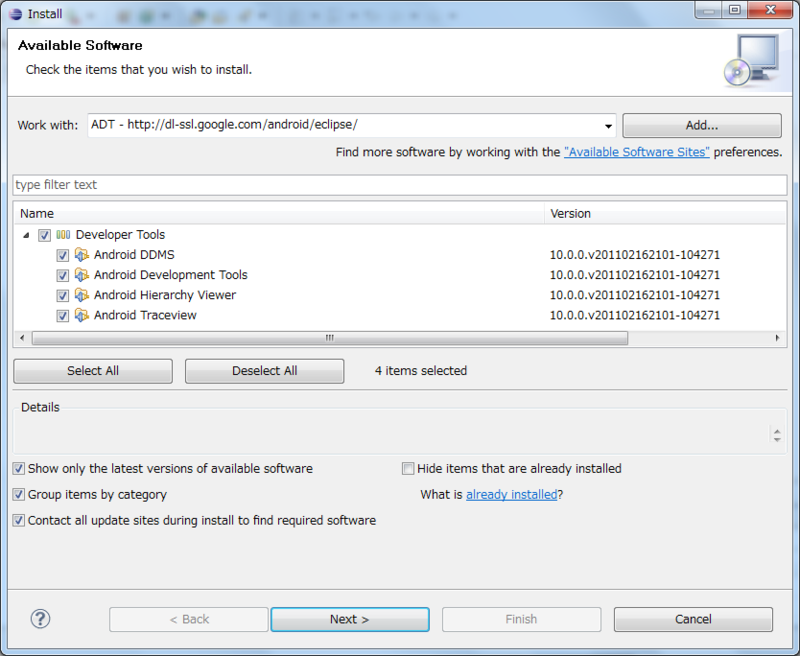Click the version value of Android Traceview
800x656 pixels.
635,315
